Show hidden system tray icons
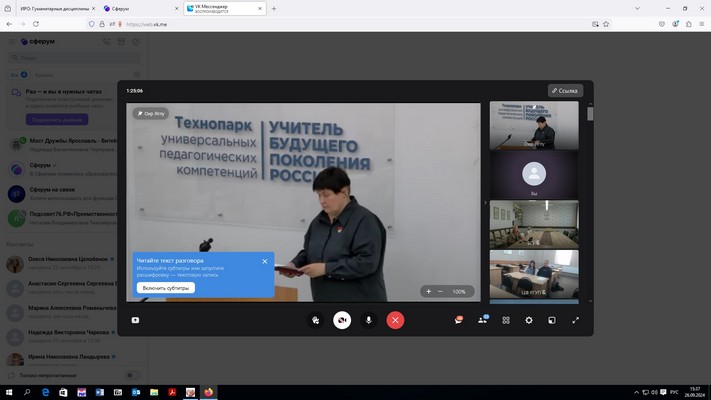Viewport: 711px width, 400px height. [636, 392]
